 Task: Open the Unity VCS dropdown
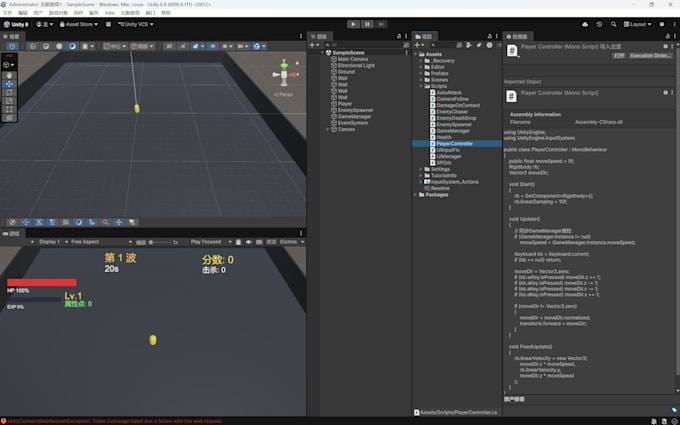tap(136, 24)
